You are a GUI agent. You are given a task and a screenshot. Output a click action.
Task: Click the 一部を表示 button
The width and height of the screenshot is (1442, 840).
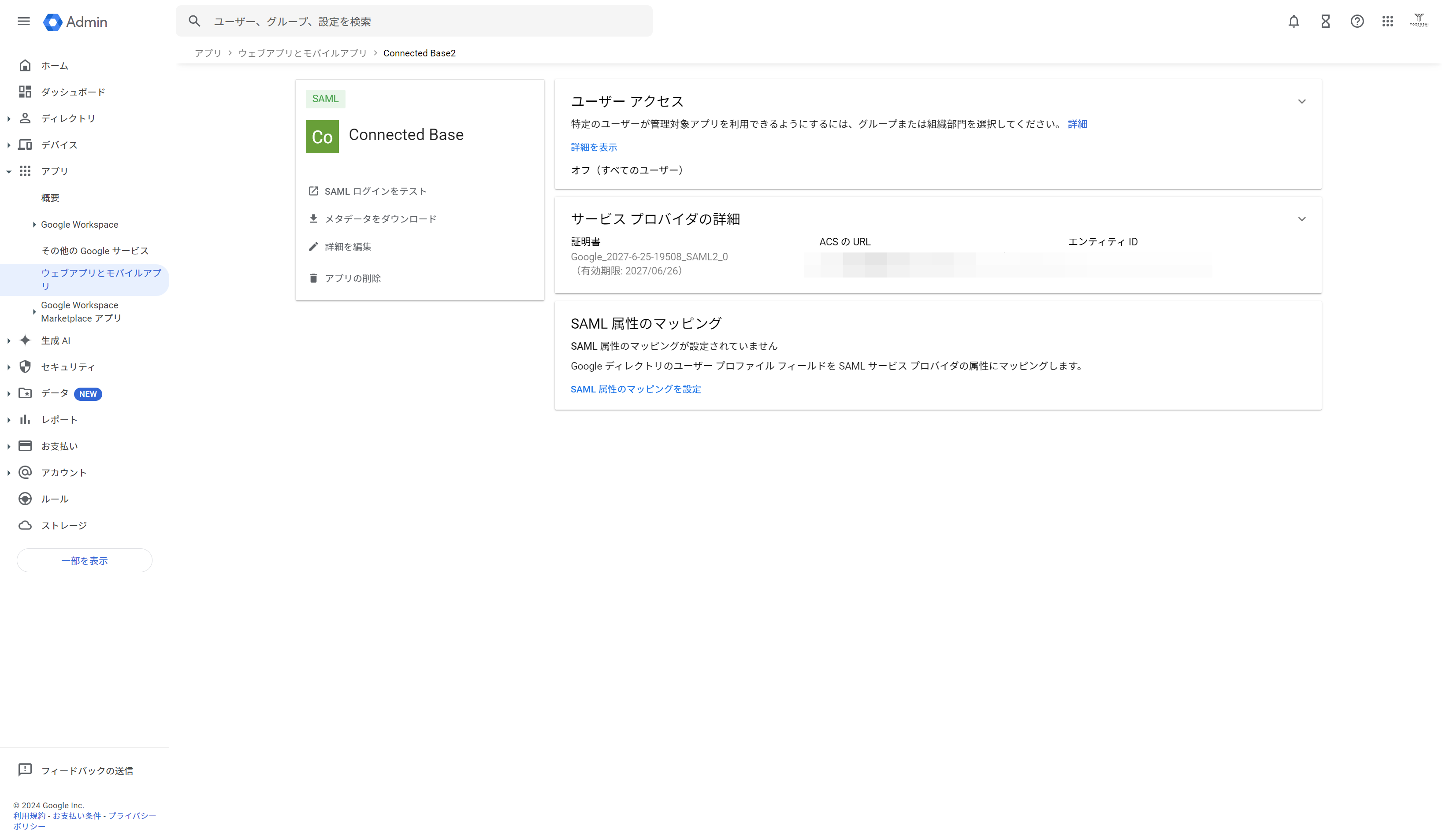85,560
